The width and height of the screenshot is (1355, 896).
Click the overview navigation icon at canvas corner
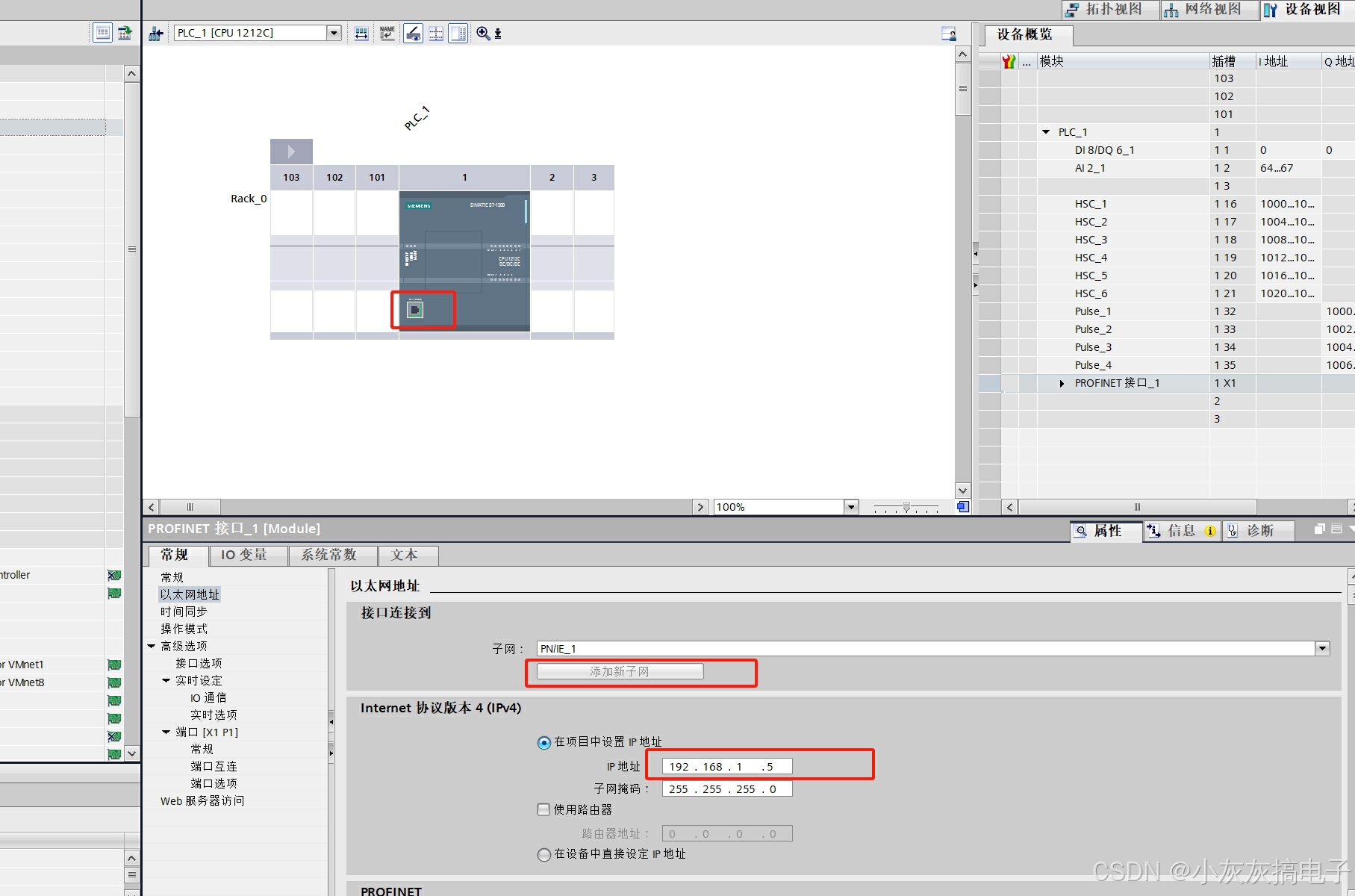[963, 507]
